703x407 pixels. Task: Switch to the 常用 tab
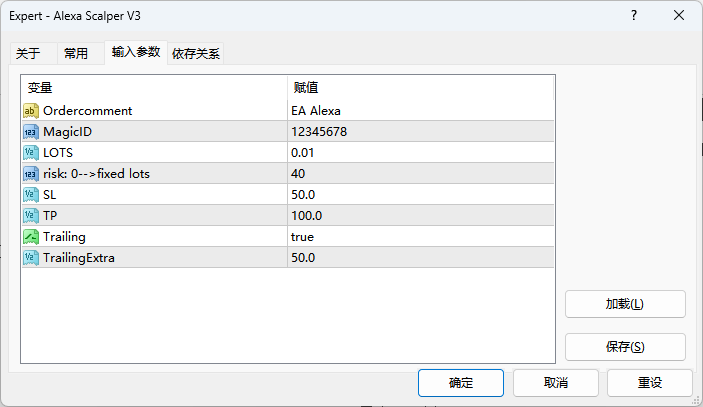(x=76, y=54)
